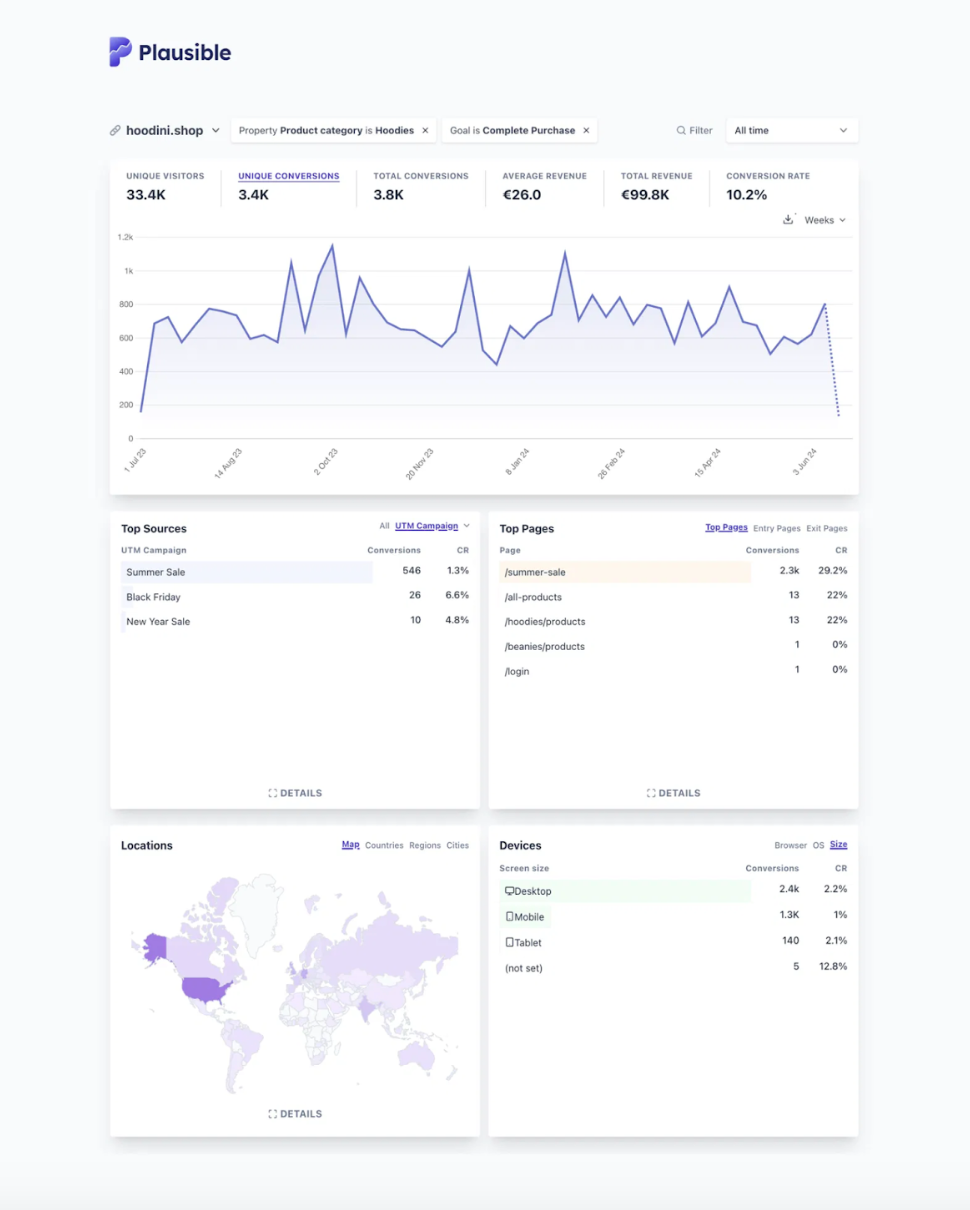
Task: Click the Tablet icon in Devices
Action: (x=508, y=942)
